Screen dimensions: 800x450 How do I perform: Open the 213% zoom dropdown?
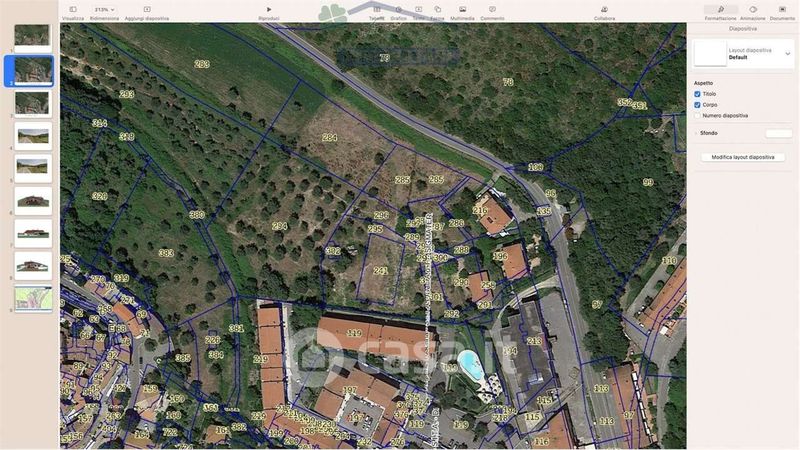tap(102, 9)
